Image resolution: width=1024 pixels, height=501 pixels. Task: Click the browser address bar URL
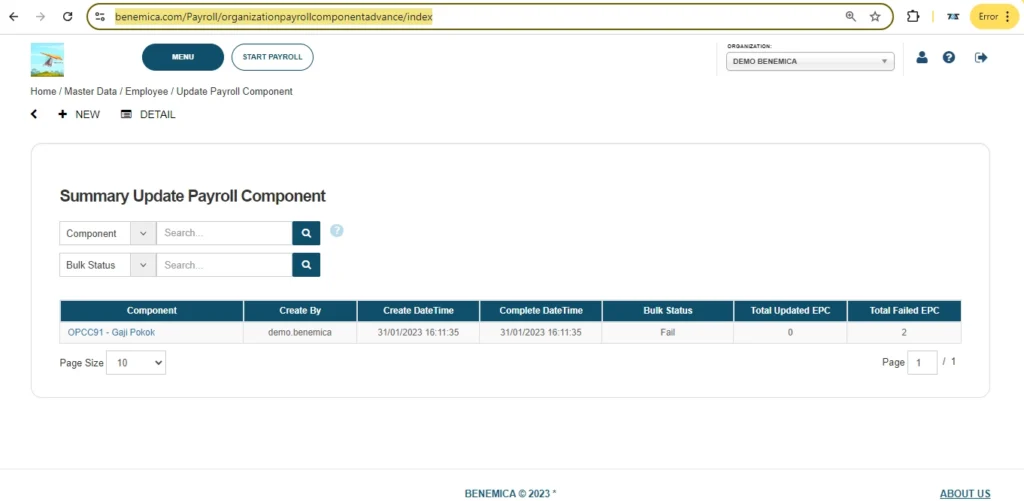click(x=274, y=17)
